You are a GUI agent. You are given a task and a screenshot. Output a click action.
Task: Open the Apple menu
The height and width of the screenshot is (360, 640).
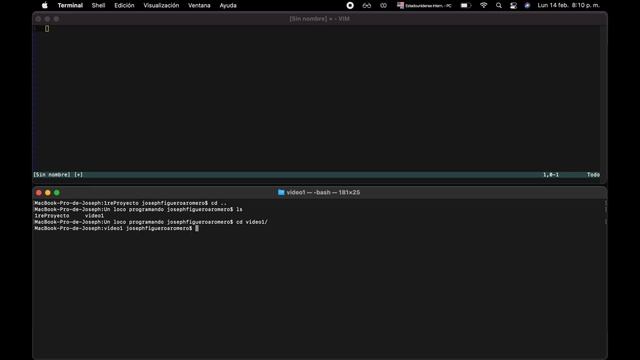point(45,5)
